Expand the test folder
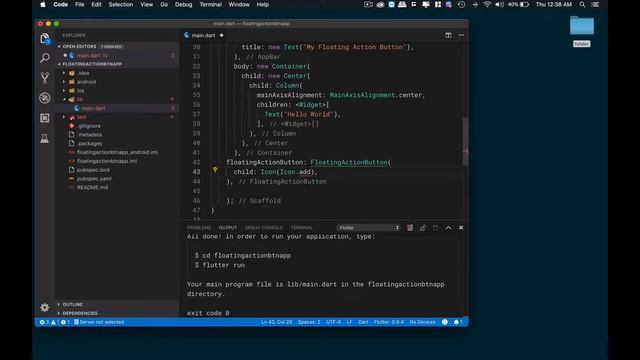The width and height of the screenshot is (640, 360). (x=64, y=117)
